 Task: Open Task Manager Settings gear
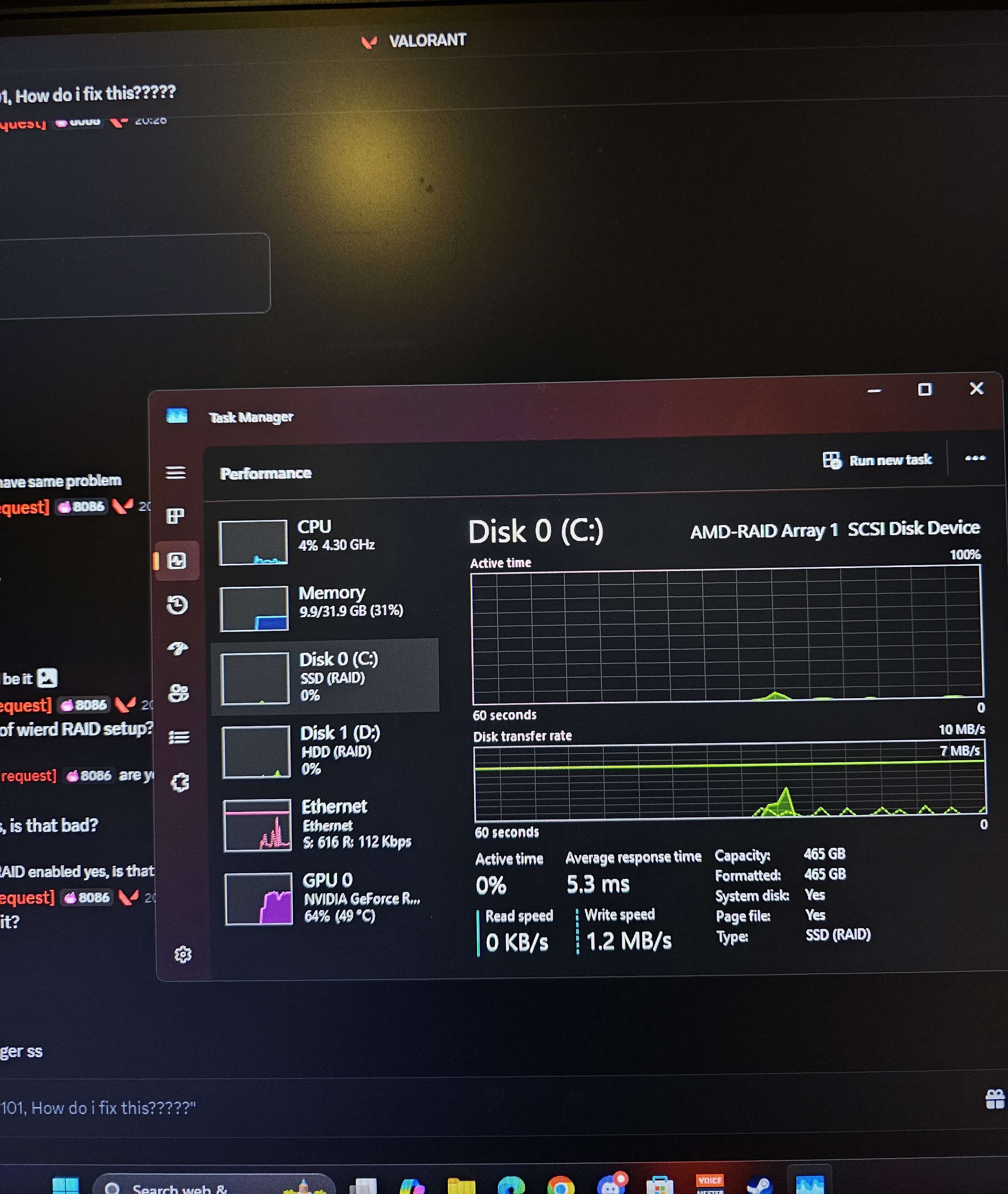(x=183, y=954)
